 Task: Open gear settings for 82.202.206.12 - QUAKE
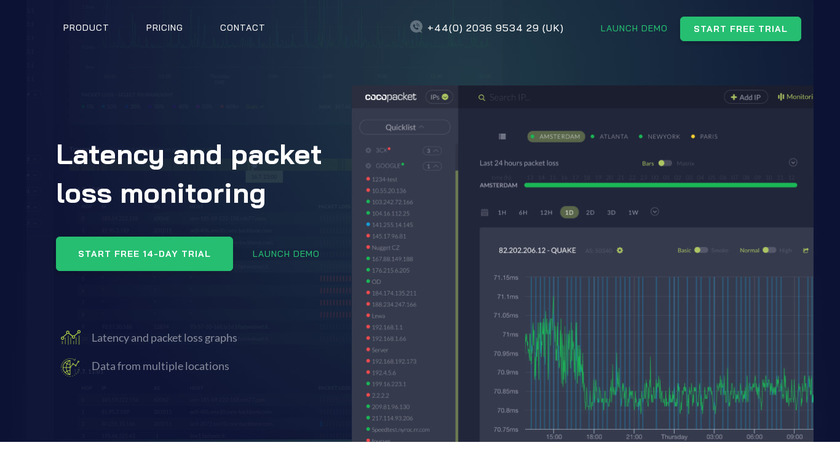click(x=620, y=250)
